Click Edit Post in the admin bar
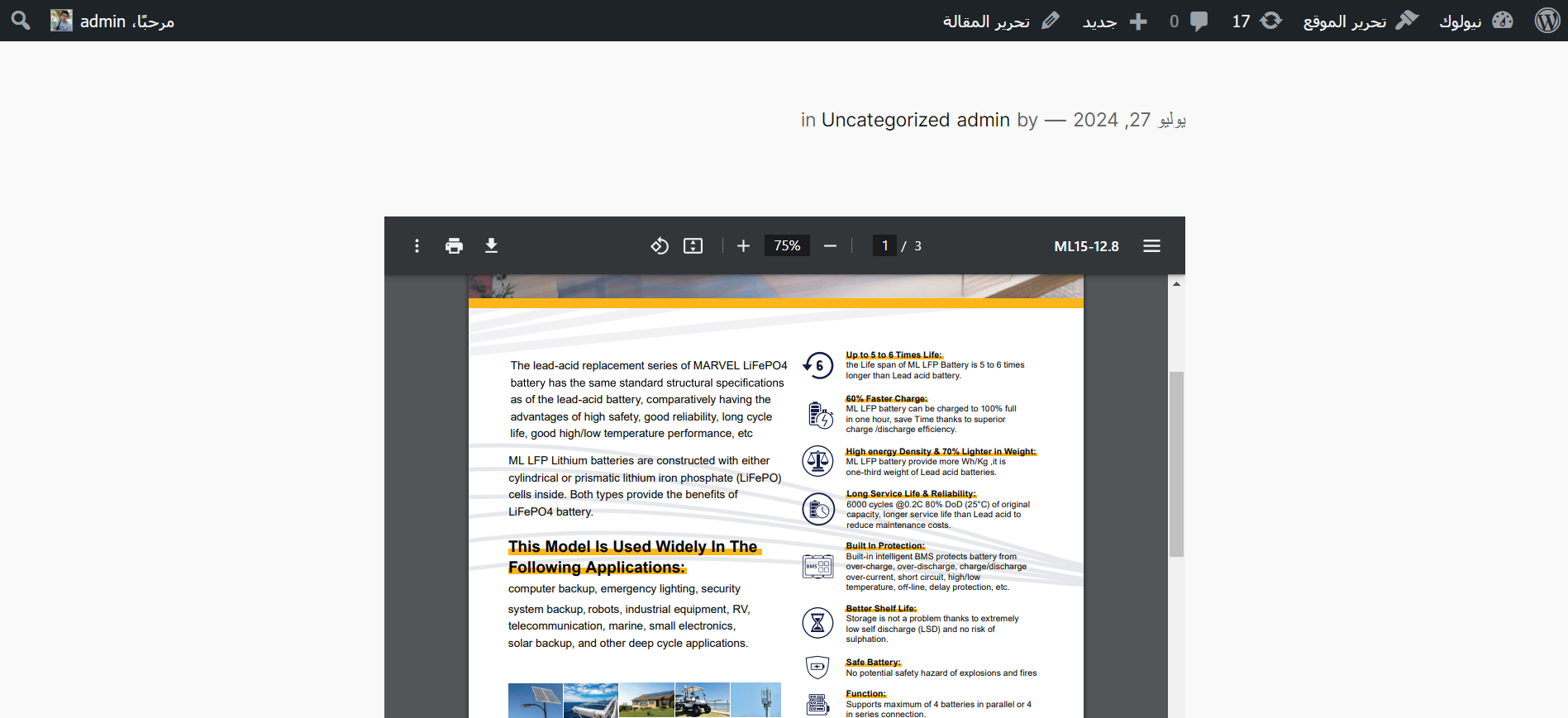Screen dimensions: 1568x718 tap(1001, 21)
